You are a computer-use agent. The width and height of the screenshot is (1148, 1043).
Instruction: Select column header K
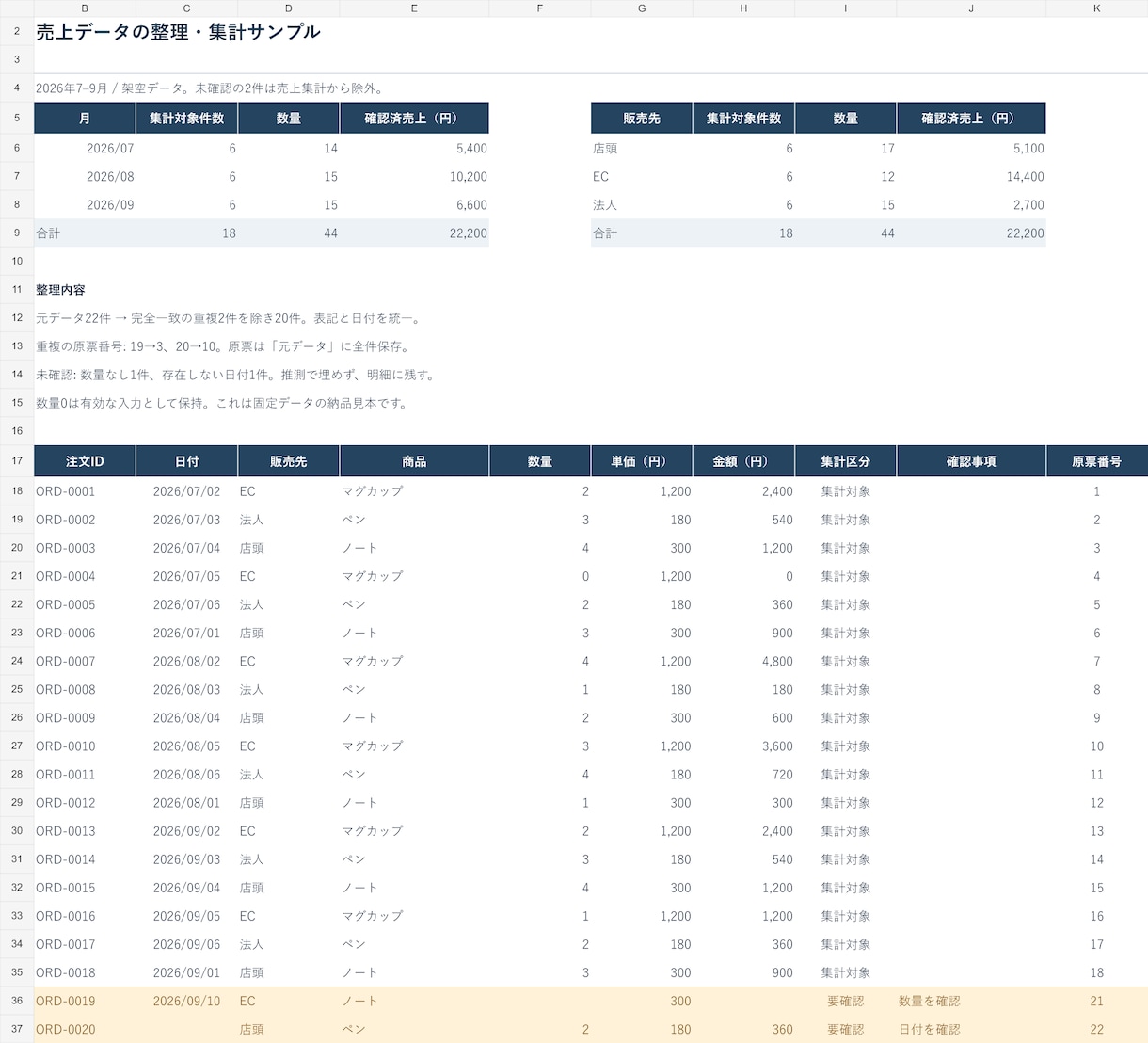click(1096, 8)
